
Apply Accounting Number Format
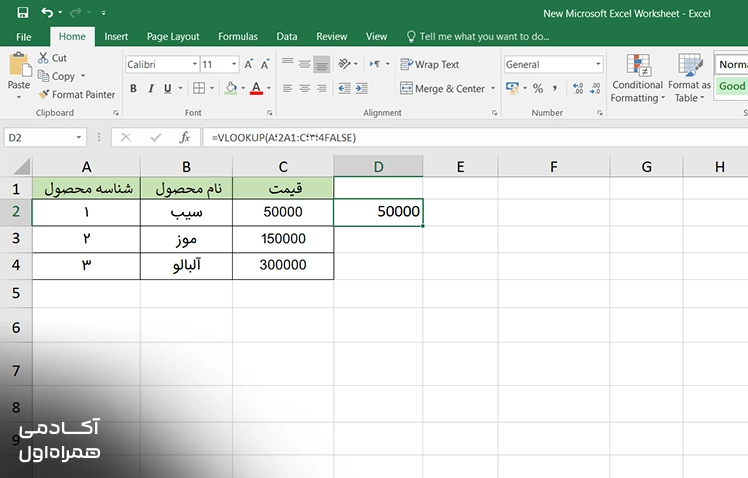coord(512,88)
